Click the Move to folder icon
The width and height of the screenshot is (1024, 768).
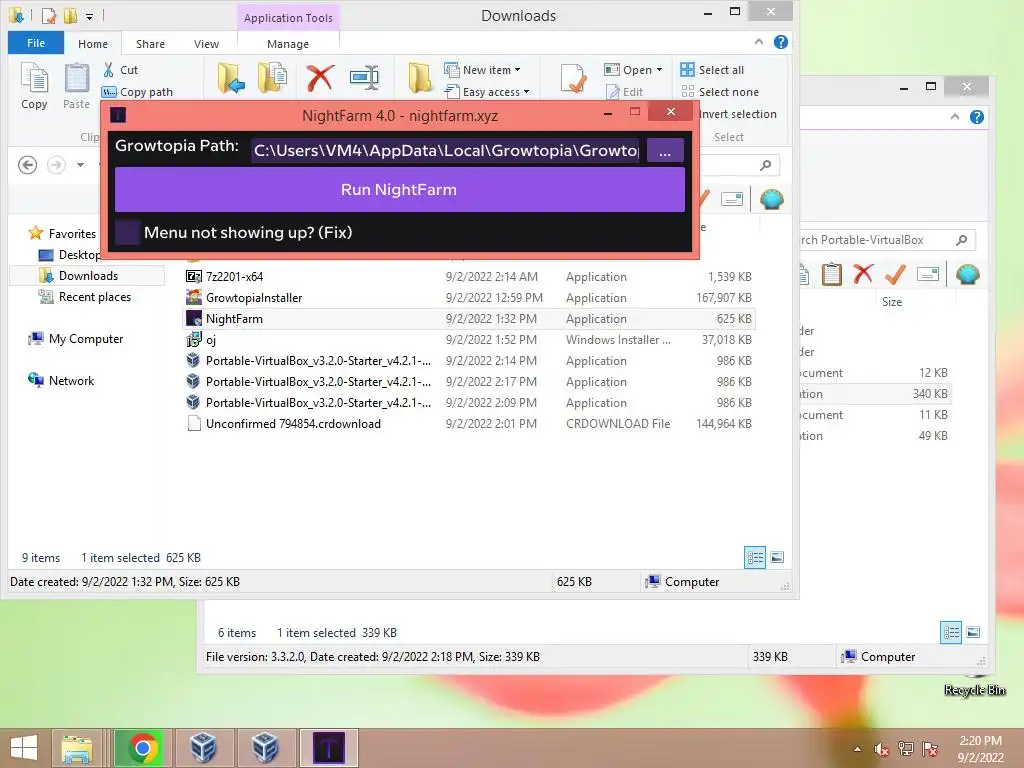[x=231, y=79]
